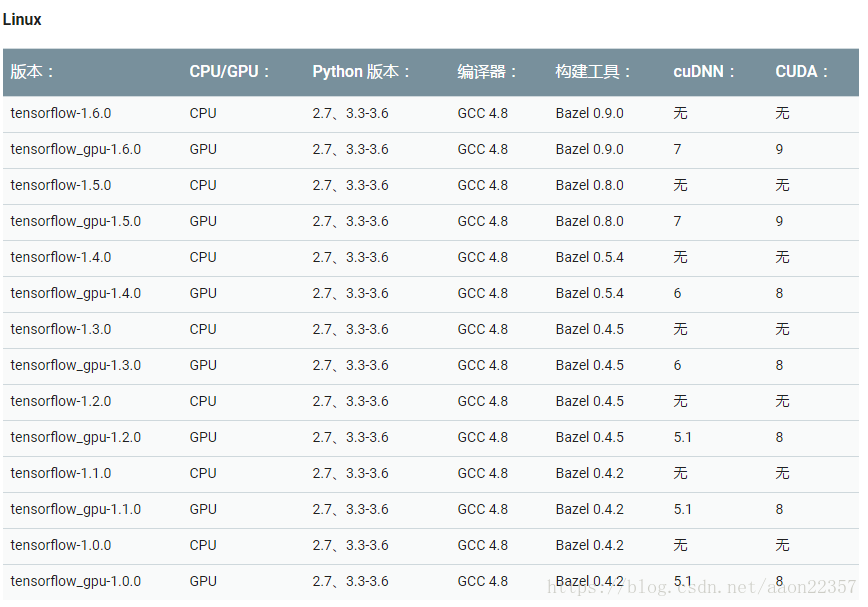
Task: Click the tensorflow-1.4.0 version cell
Action: (x=61, y=257)
